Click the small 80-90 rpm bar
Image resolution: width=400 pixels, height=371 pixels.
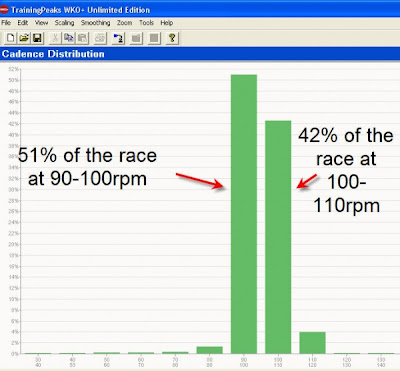(x=210, y=350)
